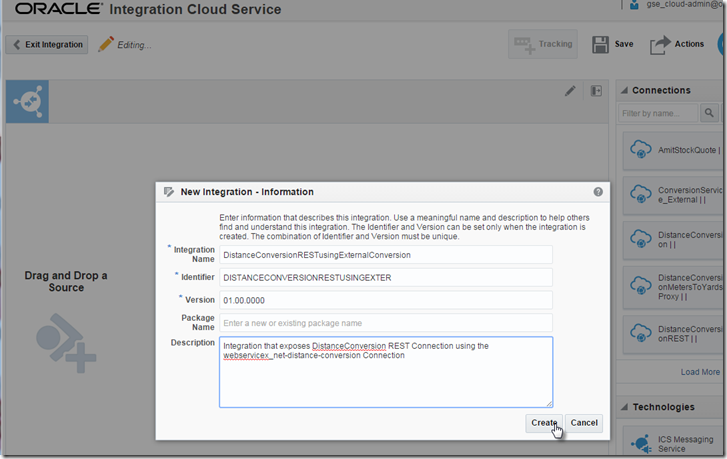
Task: Open the Actions menu
Action: pos(678,45)
